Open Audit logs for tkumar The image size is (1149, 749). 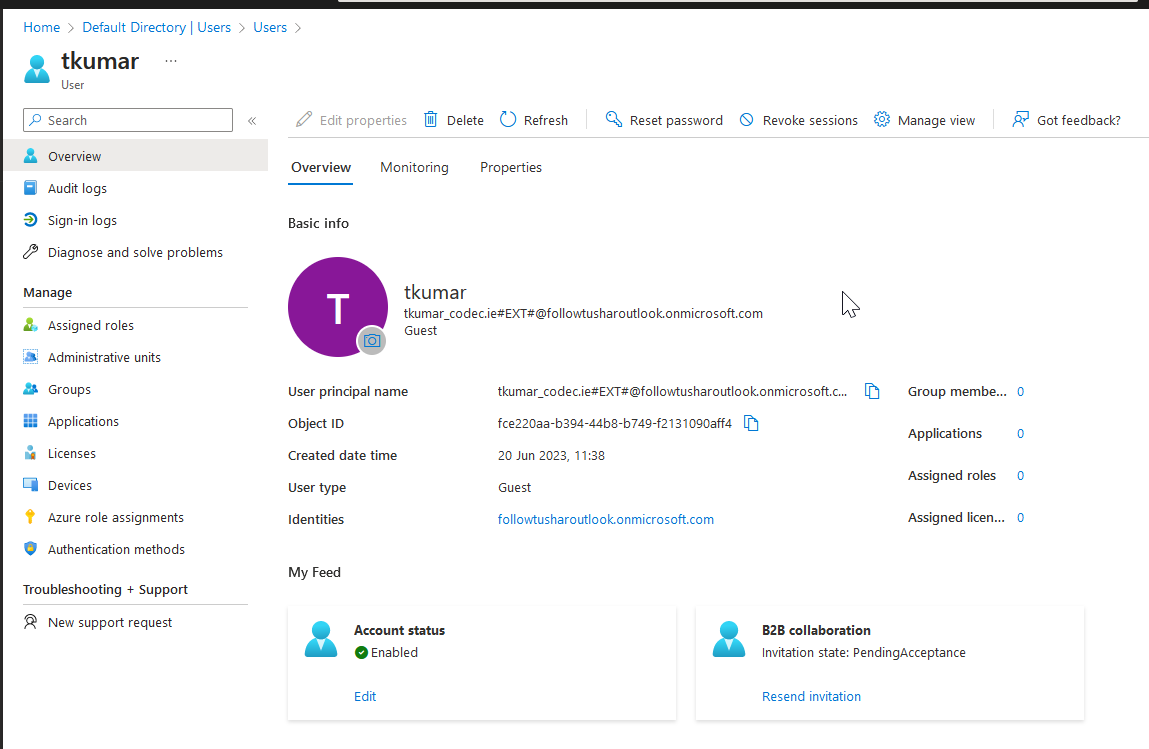coord(78,188)
